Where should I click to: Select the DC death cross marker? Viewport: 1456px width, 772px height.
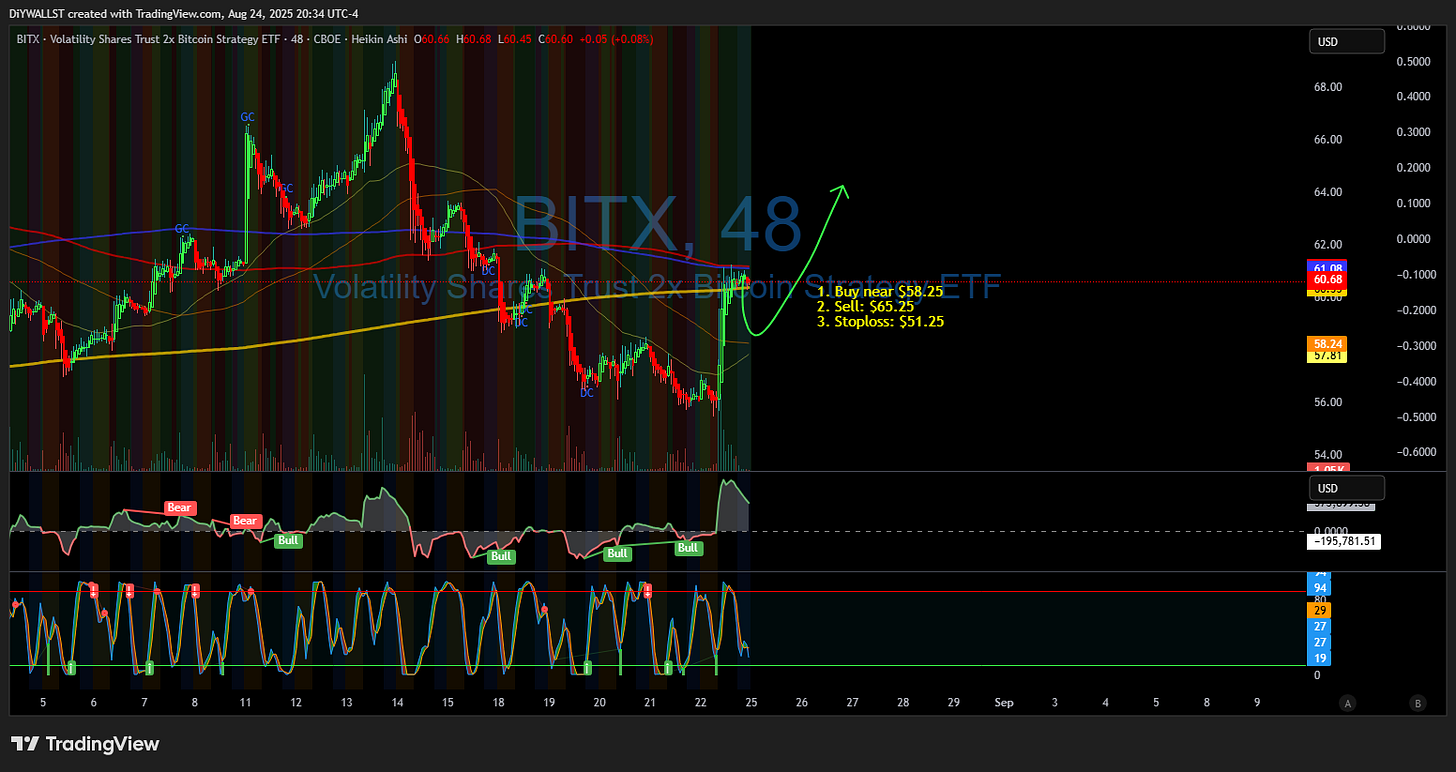586,393
